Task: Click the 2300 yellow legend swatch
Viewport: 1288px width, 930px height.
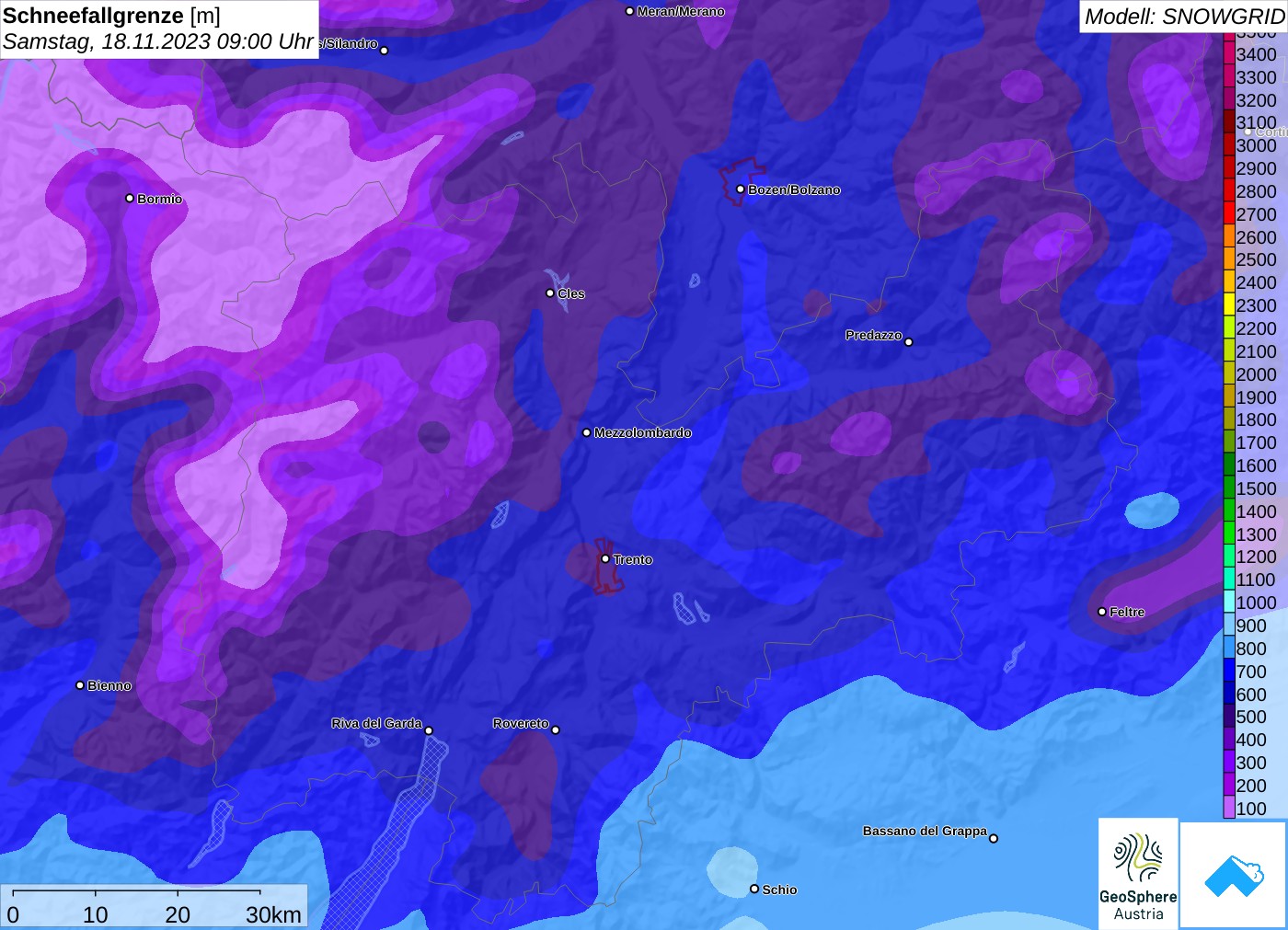Action: click(x=1229, y=304)
